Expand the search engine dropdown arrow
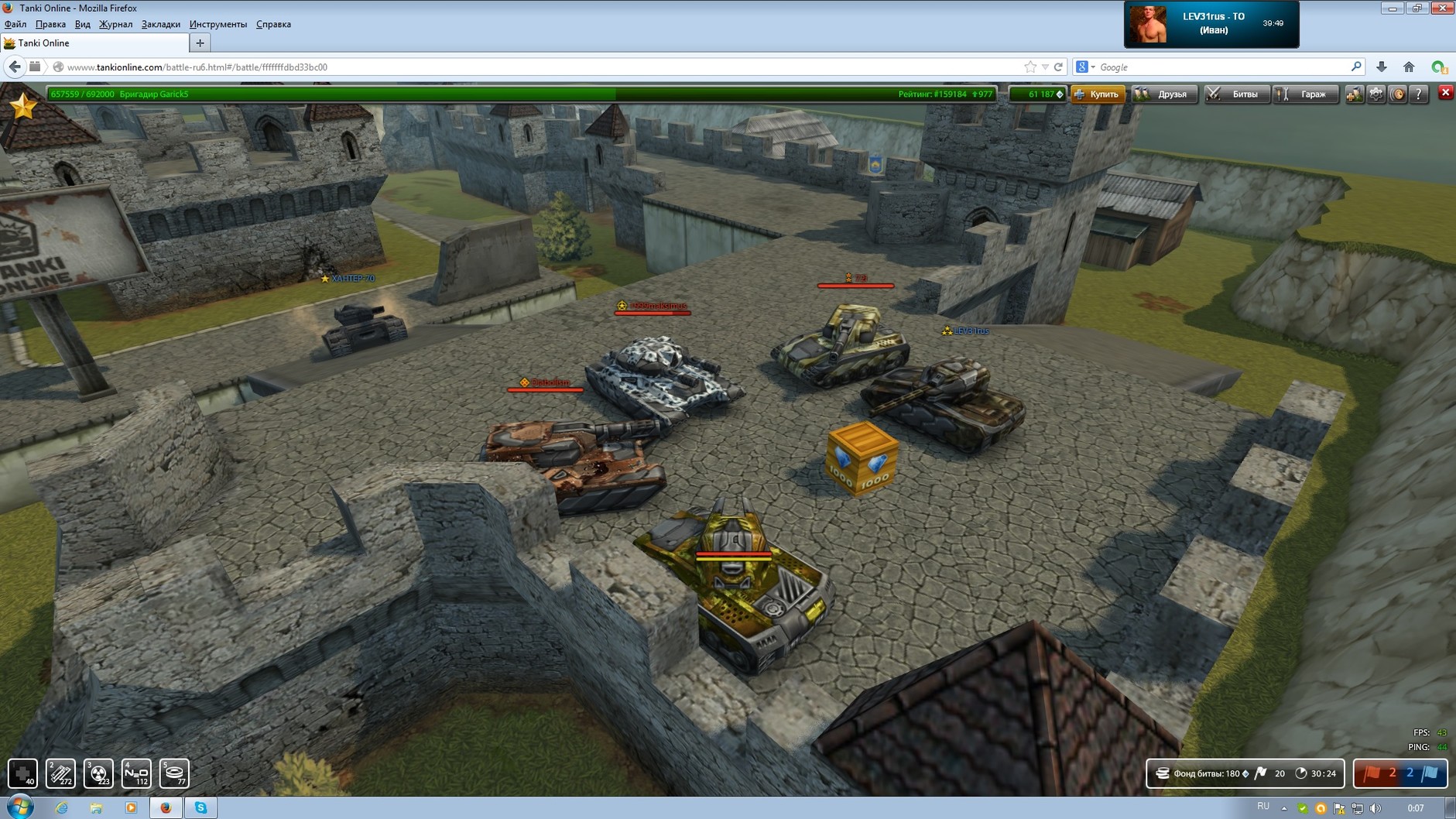 (x=1093, y=67)
